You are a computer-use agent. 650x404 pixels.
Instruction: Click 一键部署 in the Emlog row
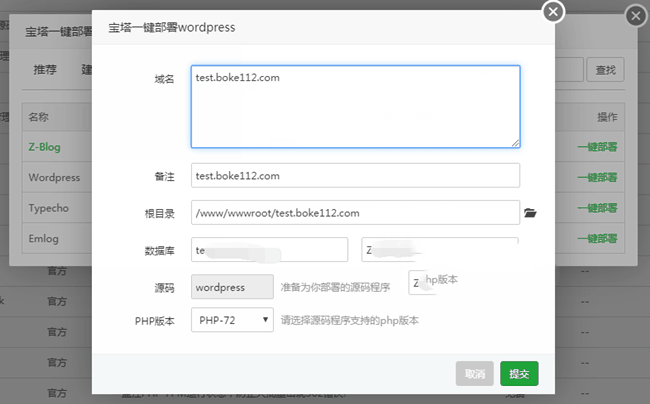point(597,239)
